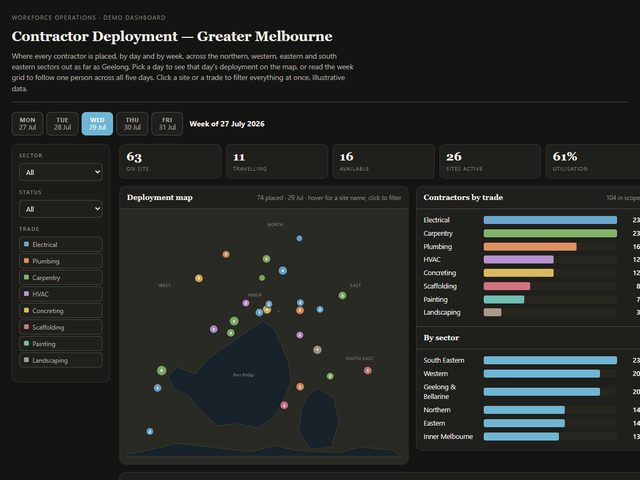640x480 pixels.
Task: Click the 'Week of 27 July 2026' label
Action: (227, 124)
